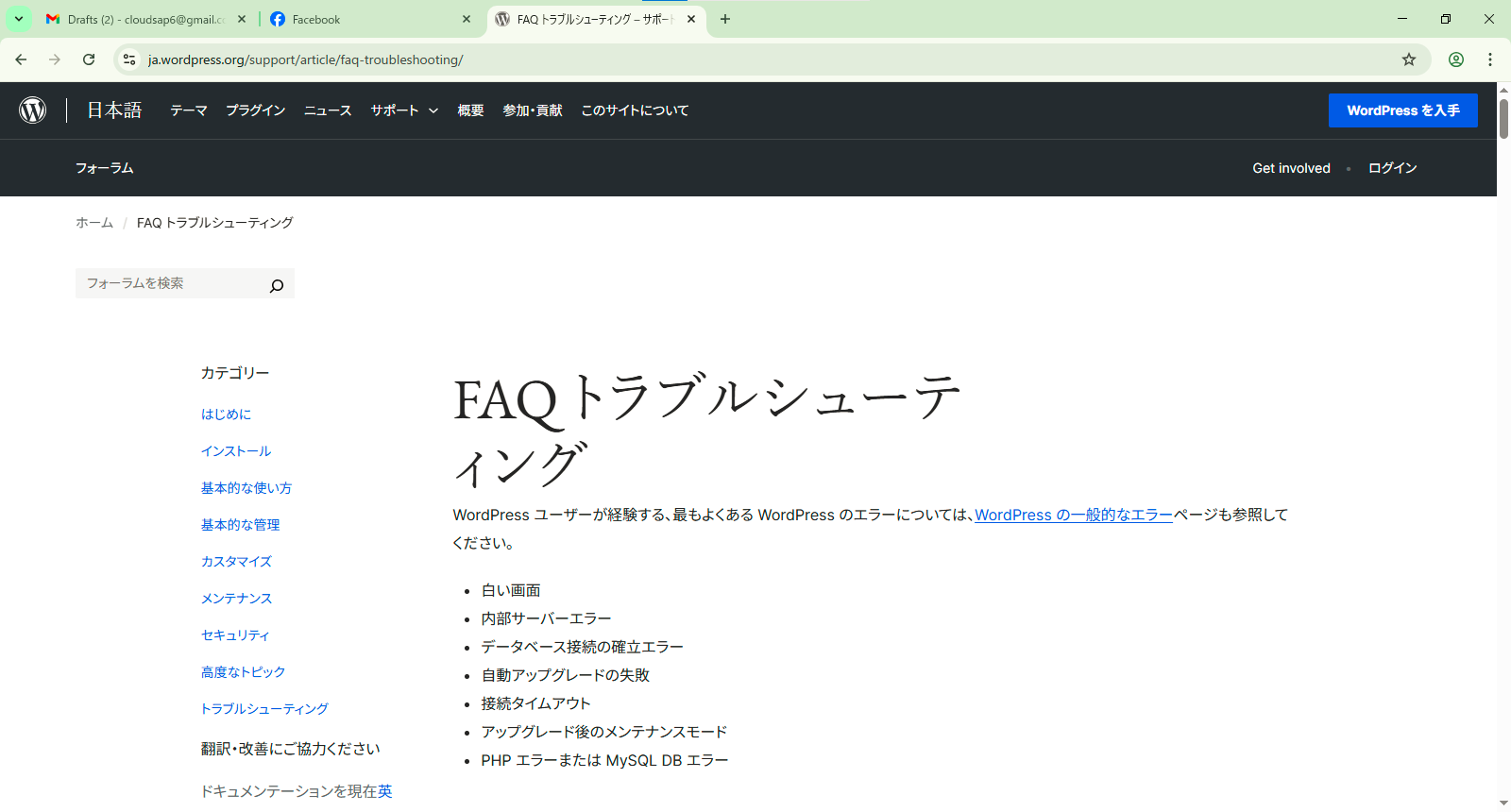Viewport: 1511px width, 812px height.
Task: Open the プラグイン menu item
Action: tap(256, 110)
